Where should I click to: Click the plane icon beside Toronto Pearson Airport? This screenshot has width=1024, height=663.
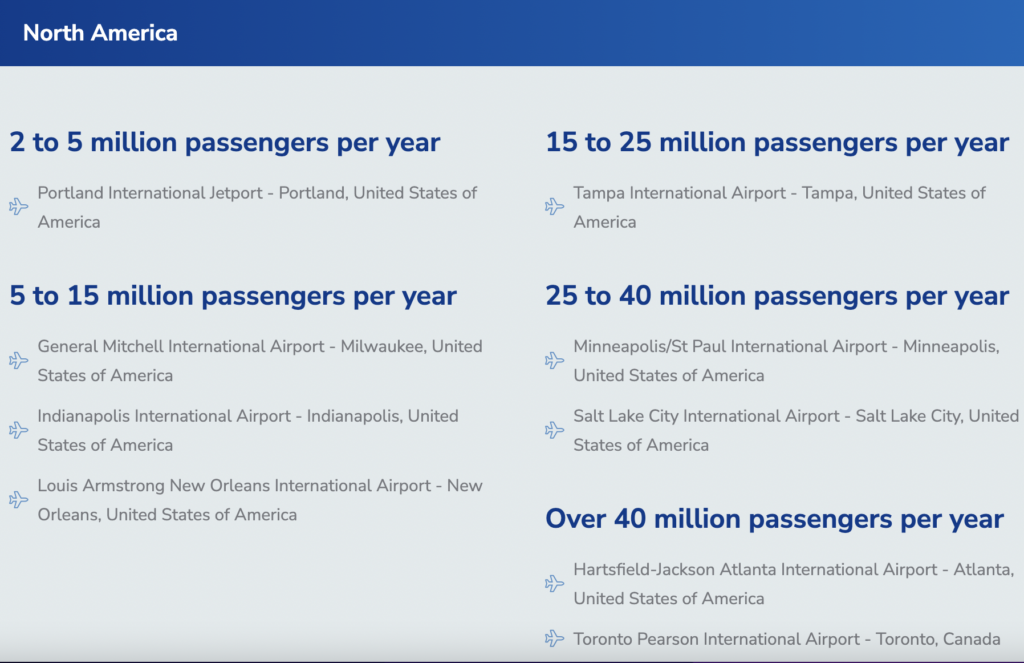tap(554, 638)
